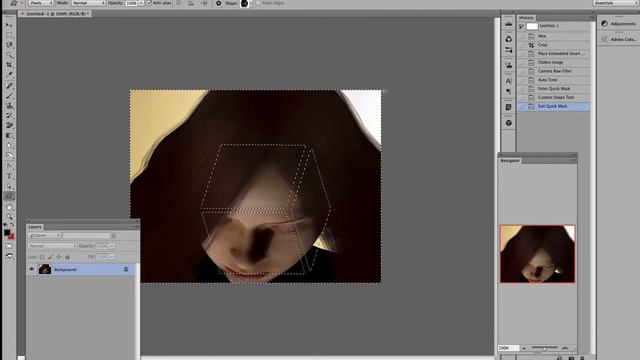Select the Camera Raw Filter history state
Screen dimensions: 640x360
[554, 71]
